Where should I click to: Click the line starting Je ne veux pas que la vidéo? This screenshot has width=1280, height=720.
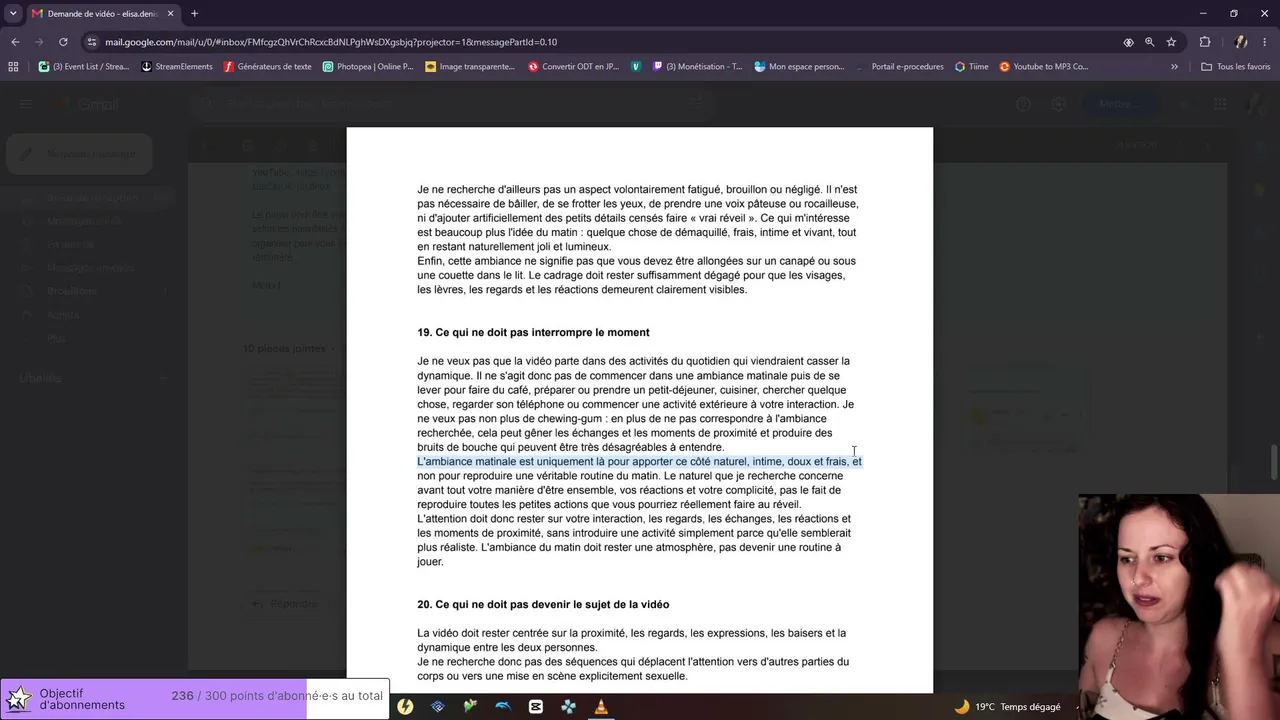633,361
